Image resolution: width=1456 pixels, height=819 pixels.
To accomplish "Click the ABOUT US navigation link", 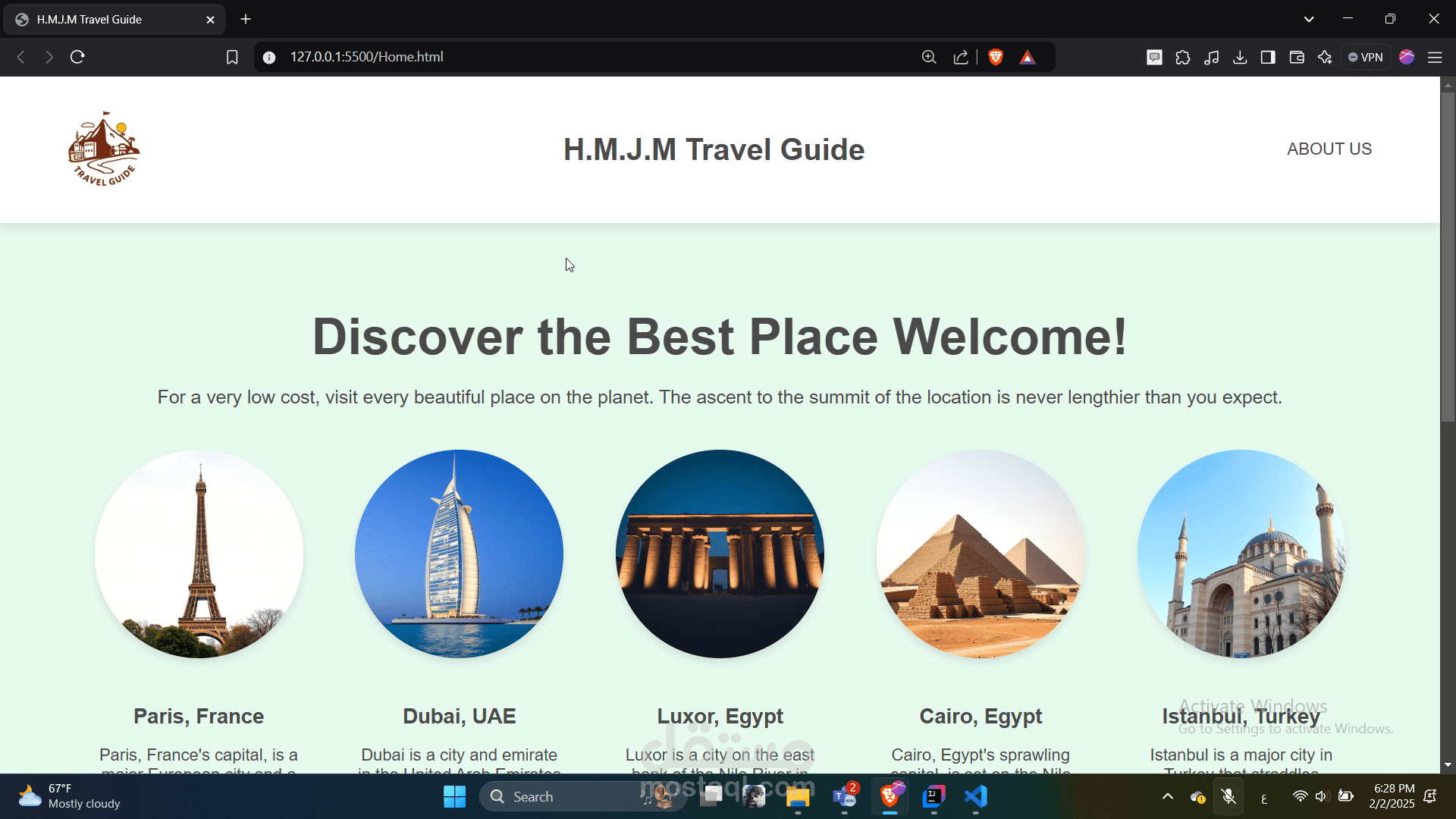I will [x=1329, y=149].
